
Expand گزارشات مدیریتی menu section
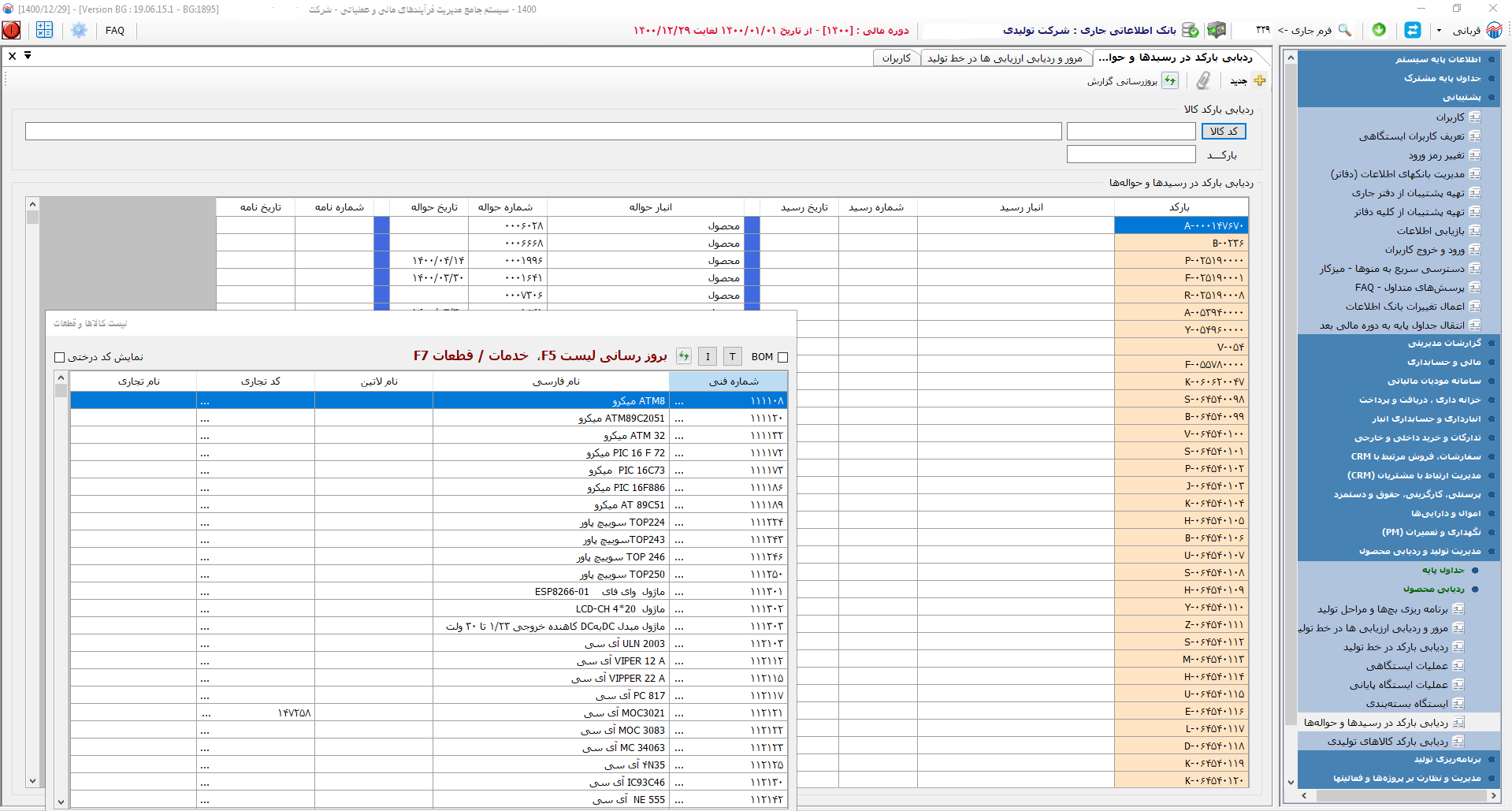point(1399,343)
